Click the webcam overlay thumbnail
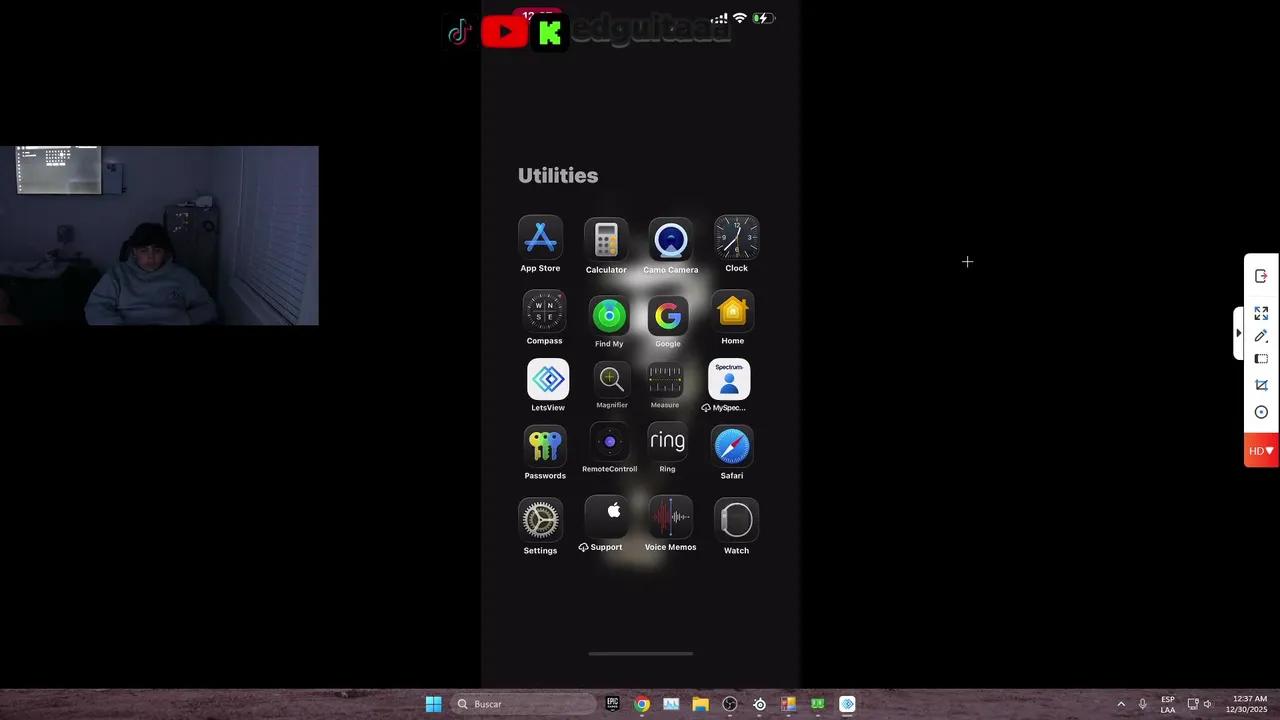1280x720 pixels. coord(159,236)
